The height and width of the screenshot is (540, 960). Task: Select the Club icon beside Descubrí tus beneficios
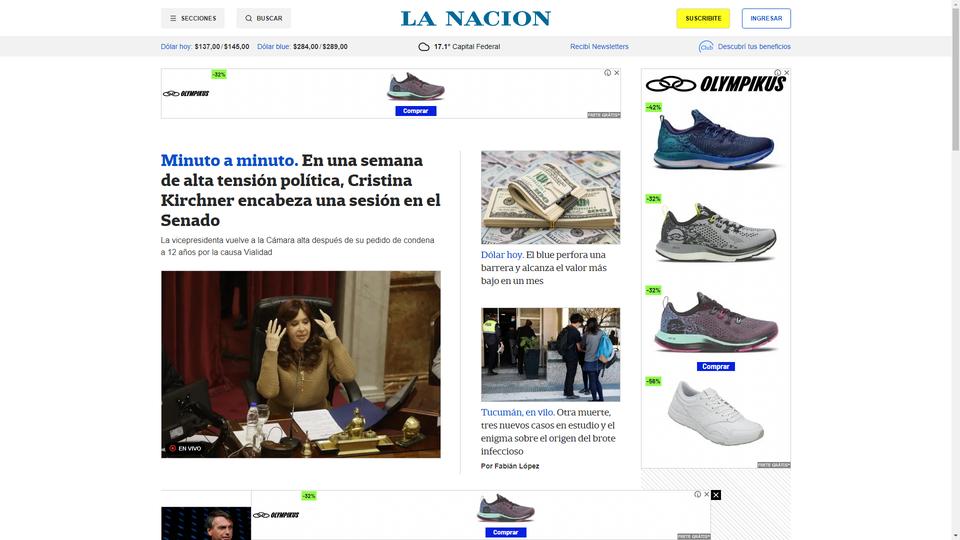click(706, 47)
